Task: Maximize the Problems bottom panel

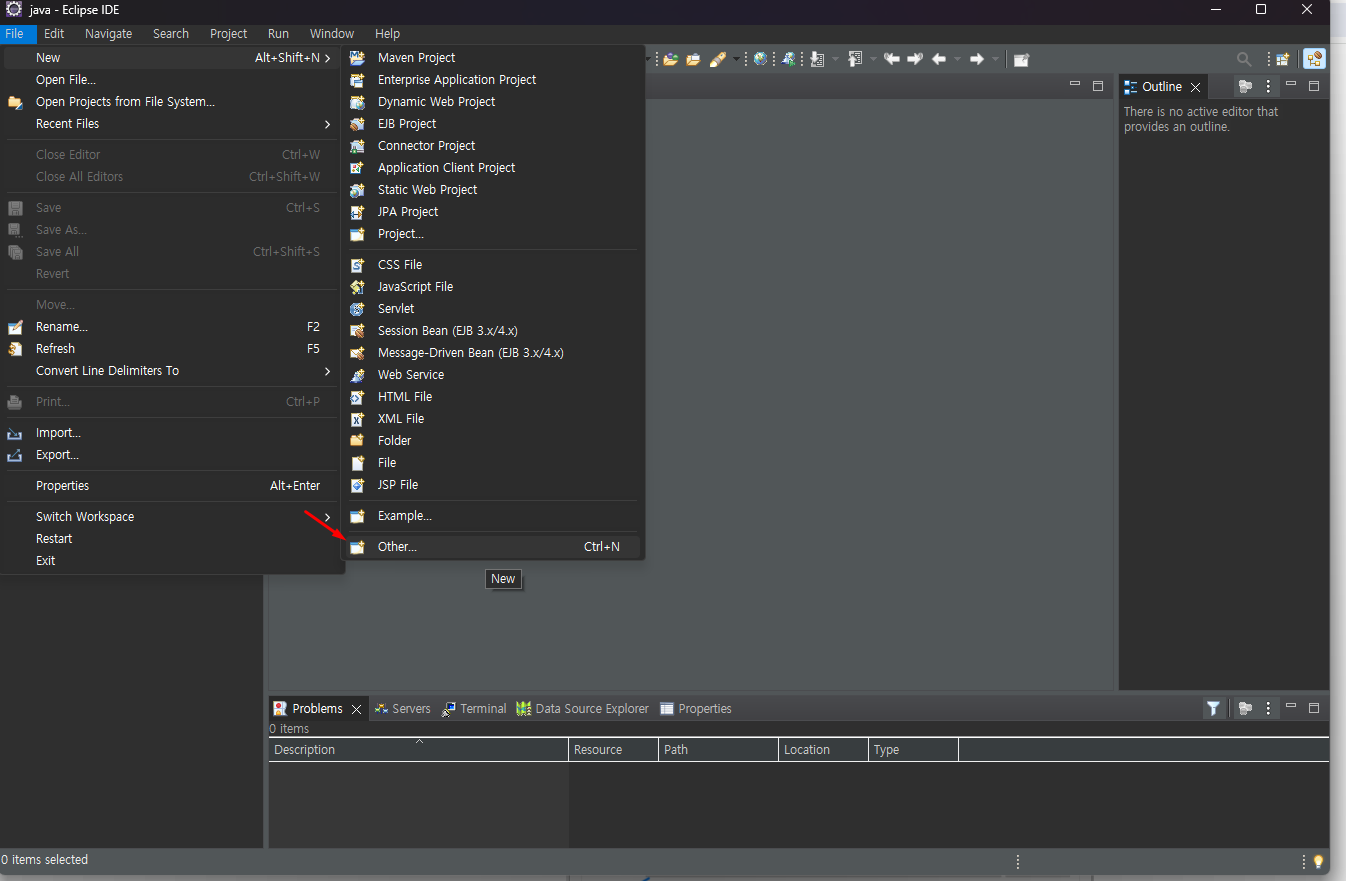Action: point(1314,707)
